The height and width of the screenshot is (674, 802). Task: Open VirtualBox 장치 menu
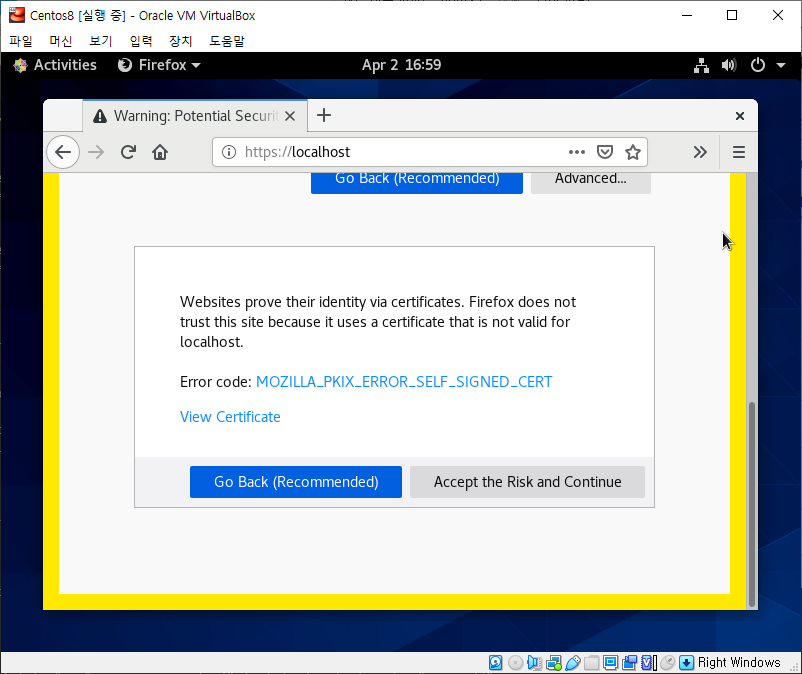pyautogui.click(x=181, y=41)
